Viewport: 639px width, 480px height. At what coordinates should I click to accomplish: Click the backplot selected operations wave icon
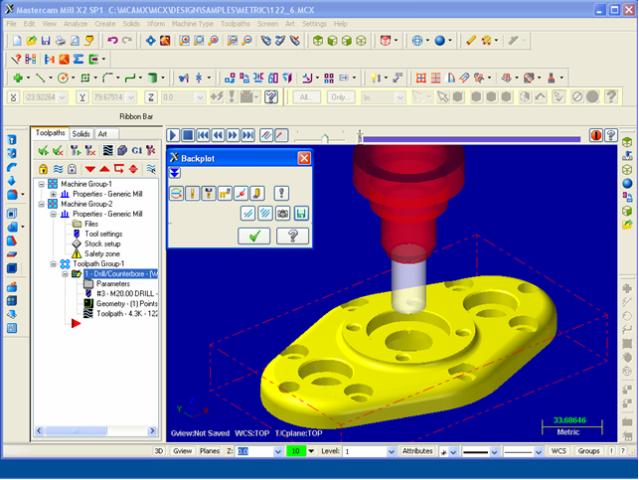coord(107,151)
